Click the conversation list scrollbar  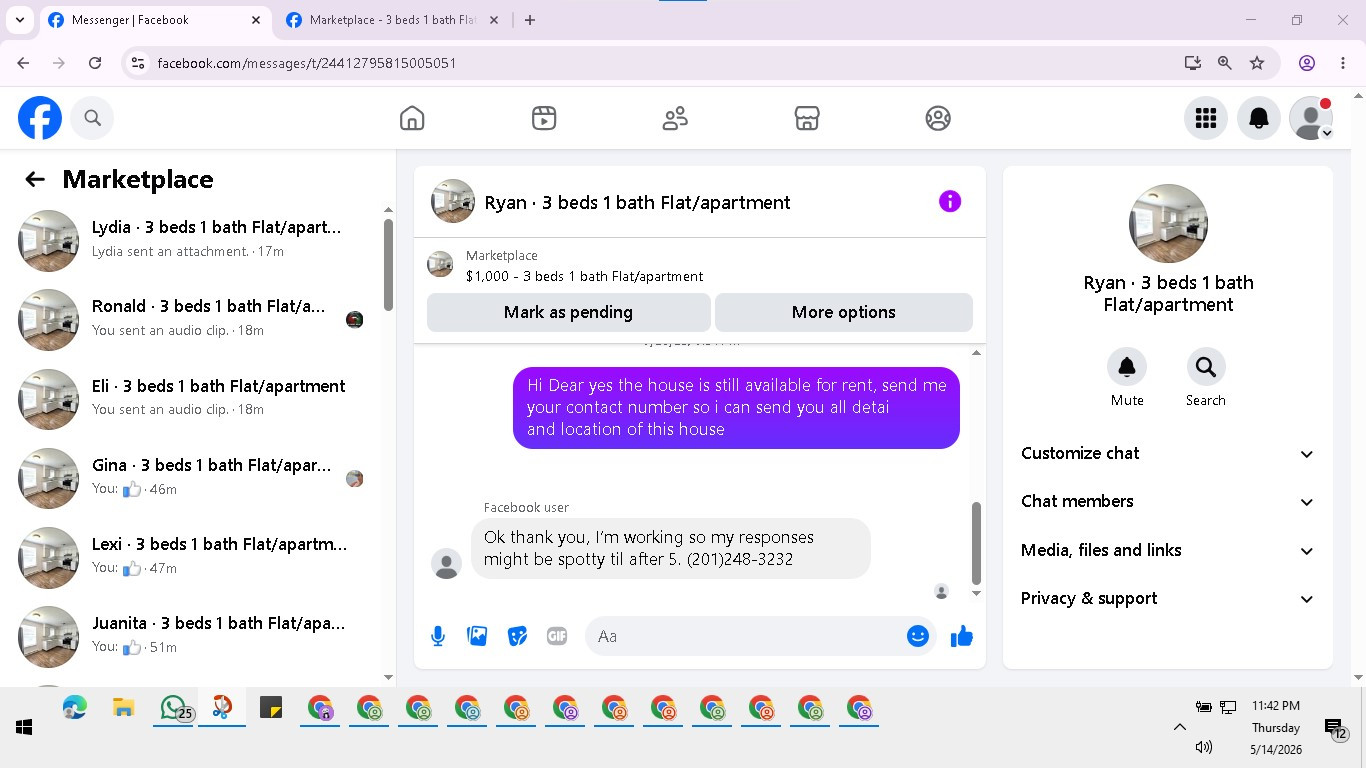coord(388,264)
